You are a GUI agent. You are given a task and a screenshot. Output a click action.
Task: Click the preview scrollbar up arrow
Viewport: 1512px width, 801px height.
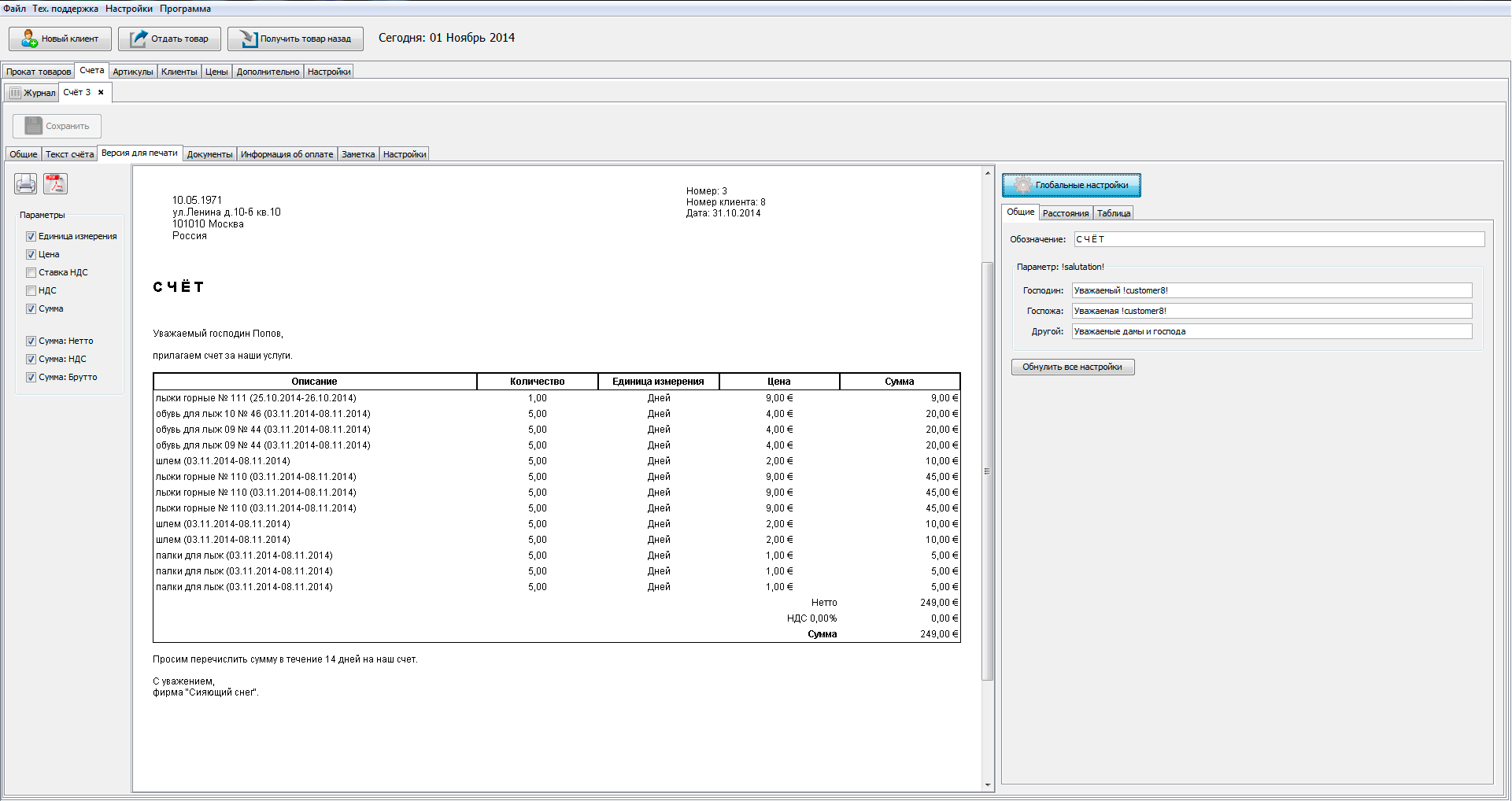[988, 173]
